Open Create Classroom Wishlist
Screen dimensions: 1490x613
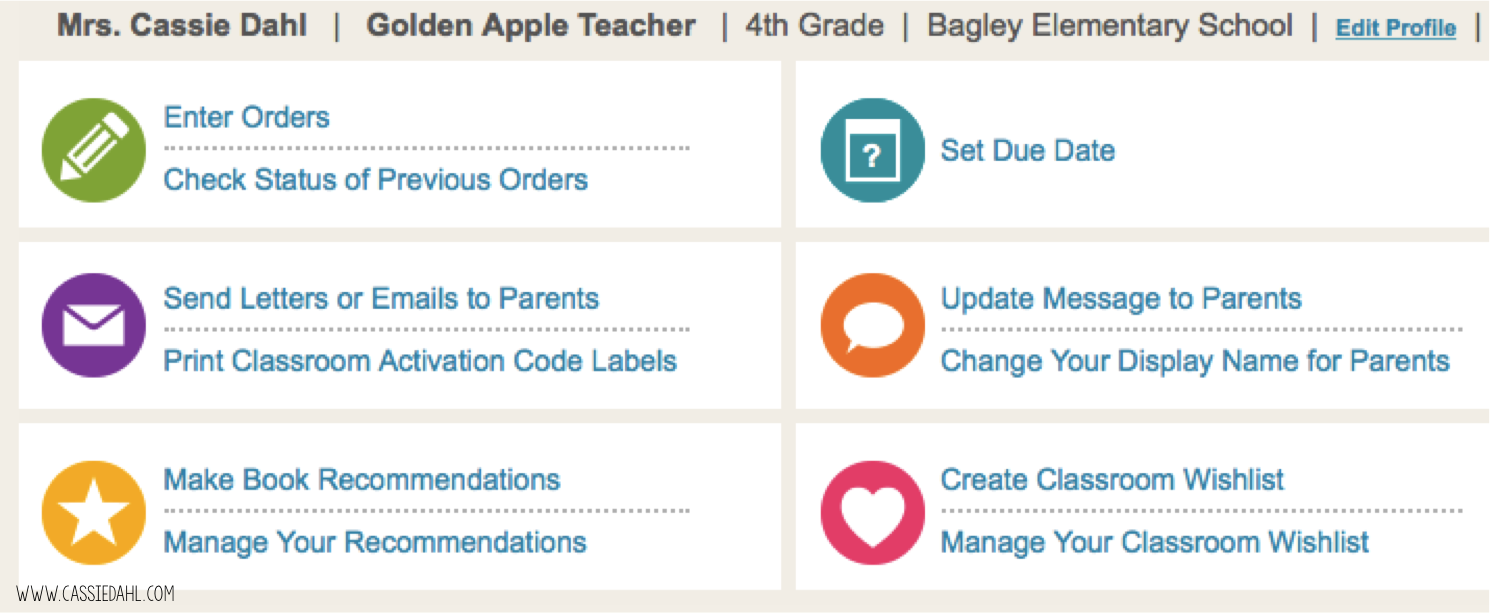coord(1111,479)
